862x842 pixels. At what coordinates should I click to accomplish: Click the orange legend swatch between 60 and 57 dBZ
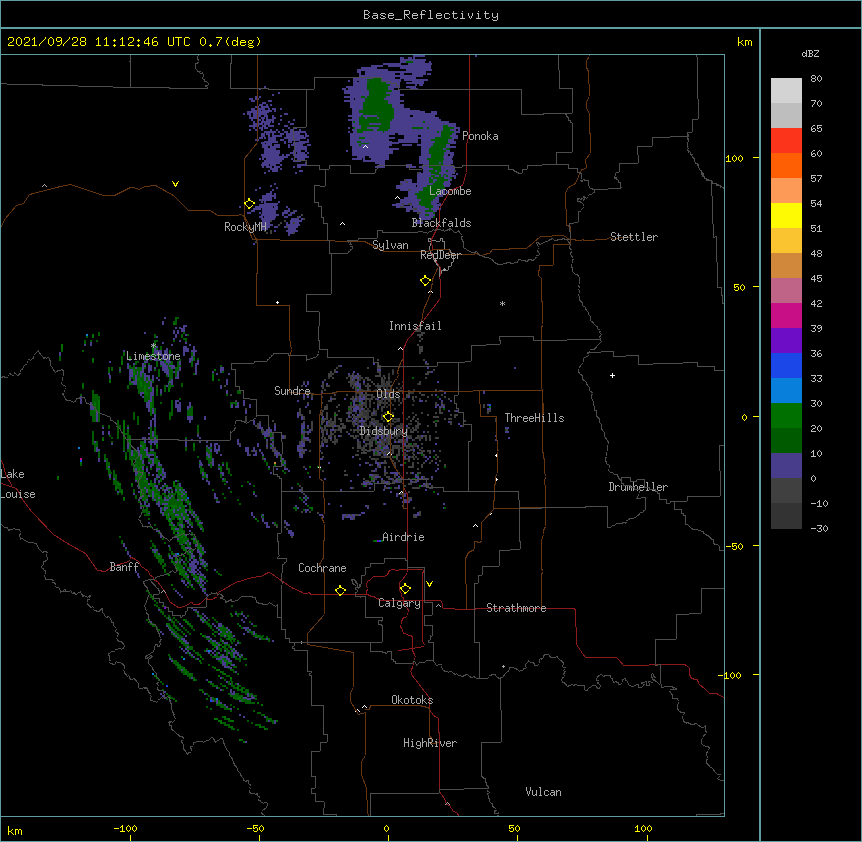[x=786, y=165]
